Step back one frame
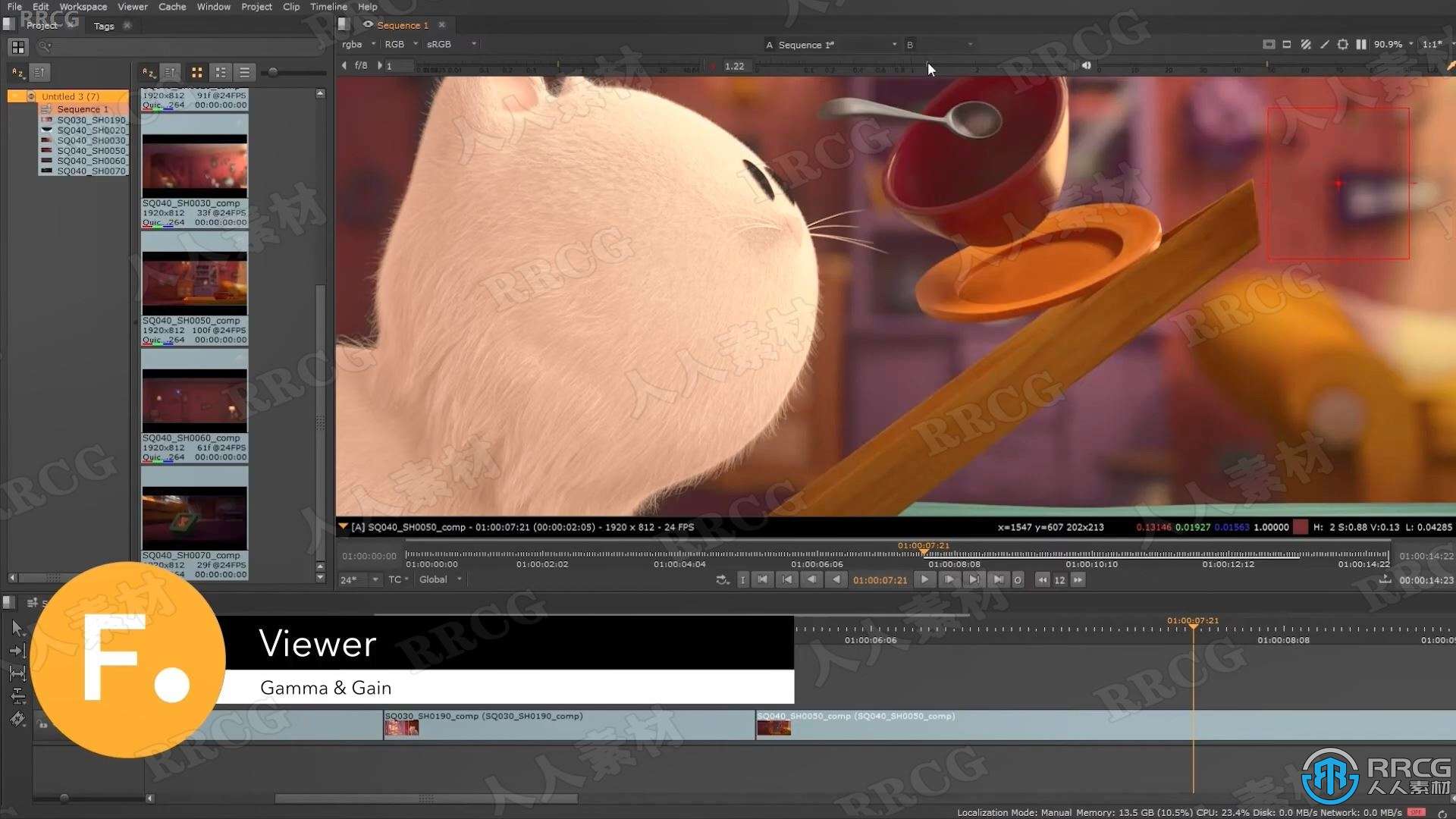The image size is (1456, 819). point(811,580)
